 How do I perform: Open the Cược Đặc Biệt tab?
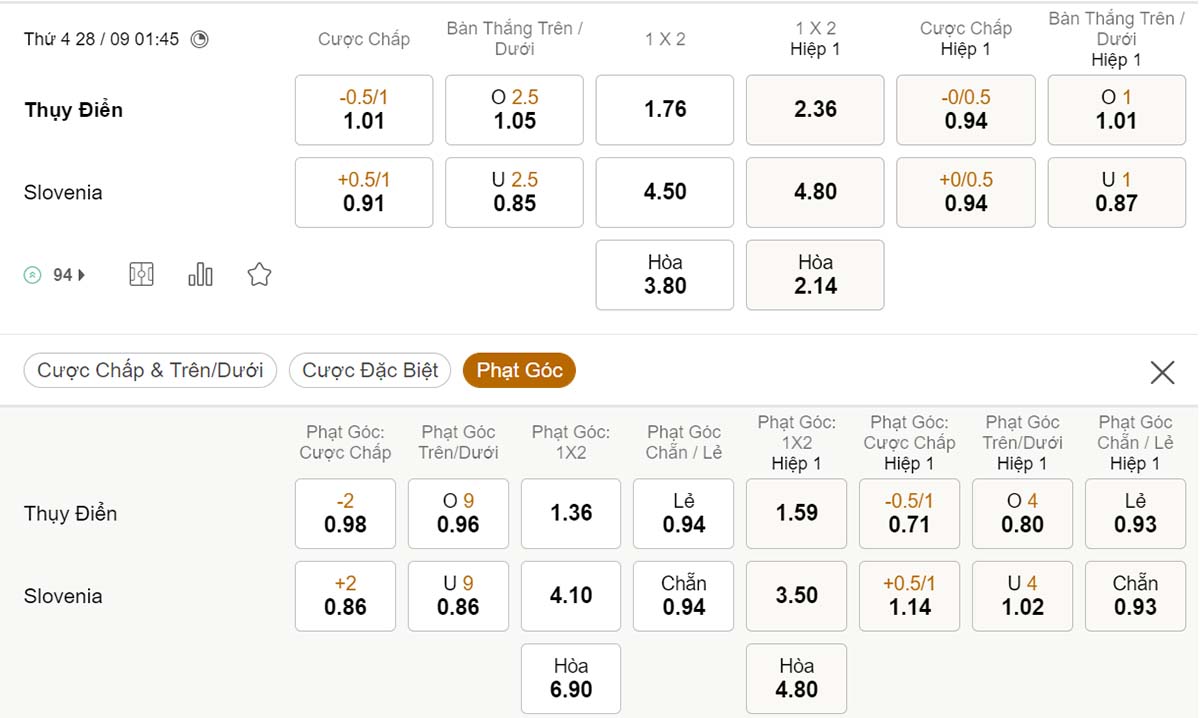(368, 370)
